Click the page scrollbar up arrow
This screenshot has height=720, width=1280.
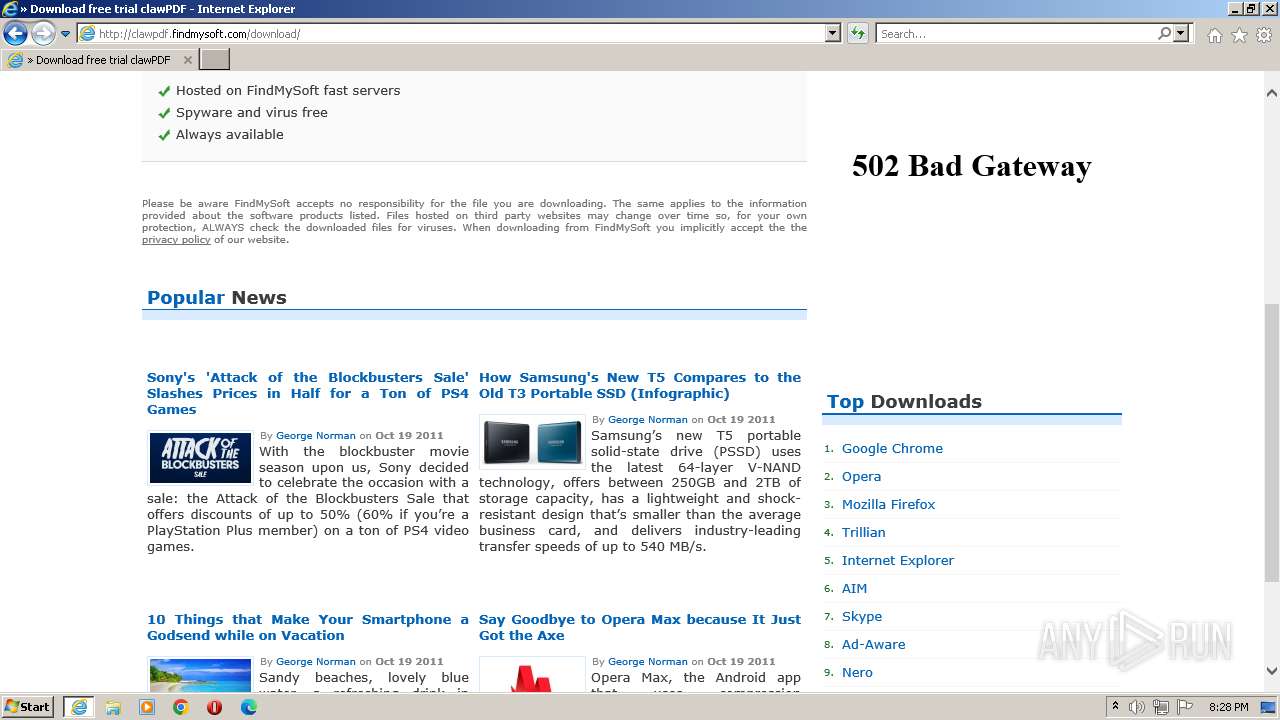1272,93
